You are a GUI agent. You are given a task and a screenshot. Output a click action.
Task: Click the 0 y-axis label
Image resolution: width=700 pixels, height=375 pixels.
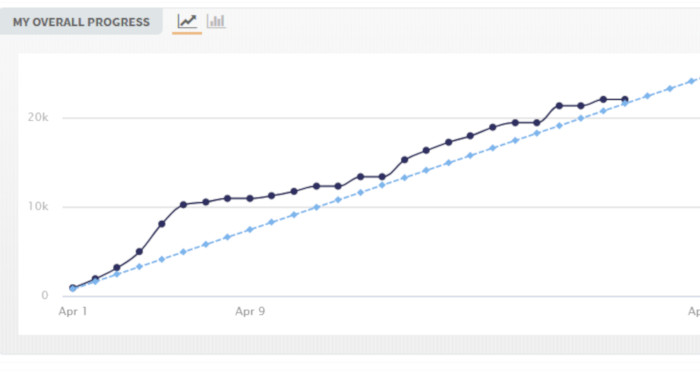(x=45, y=295)
